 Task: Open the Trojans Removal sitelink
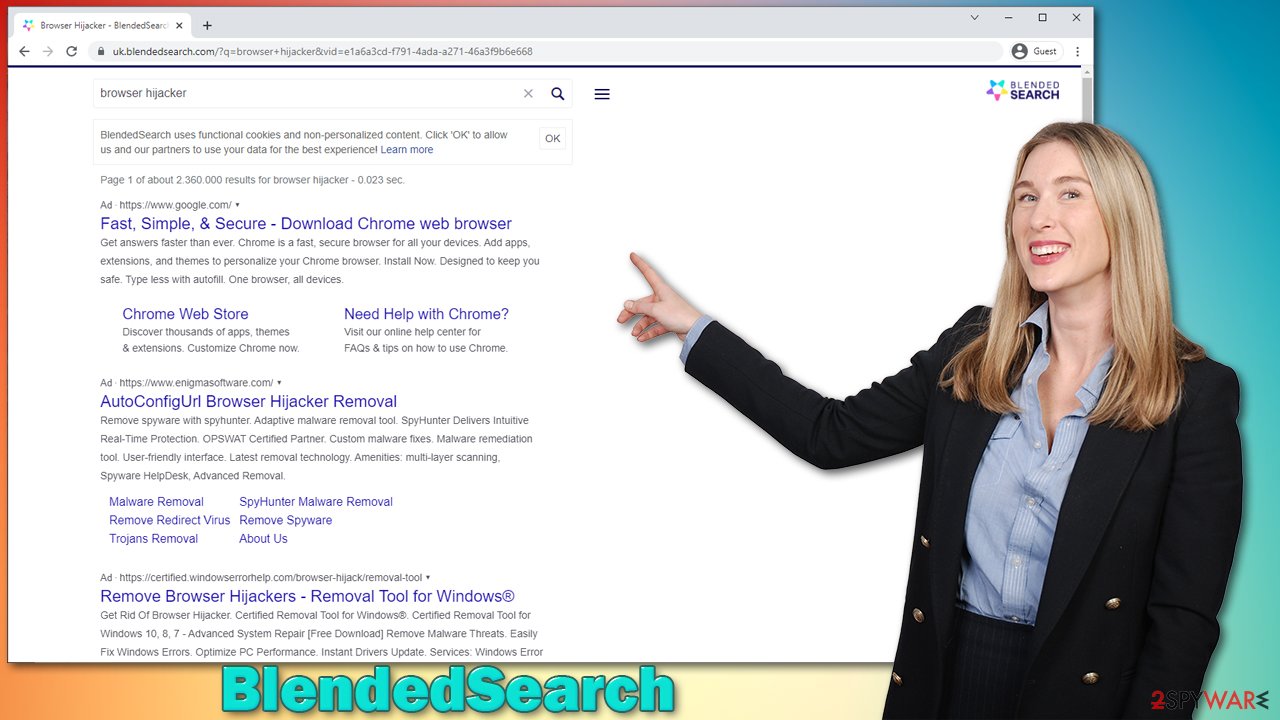click(x=154, y=539)
